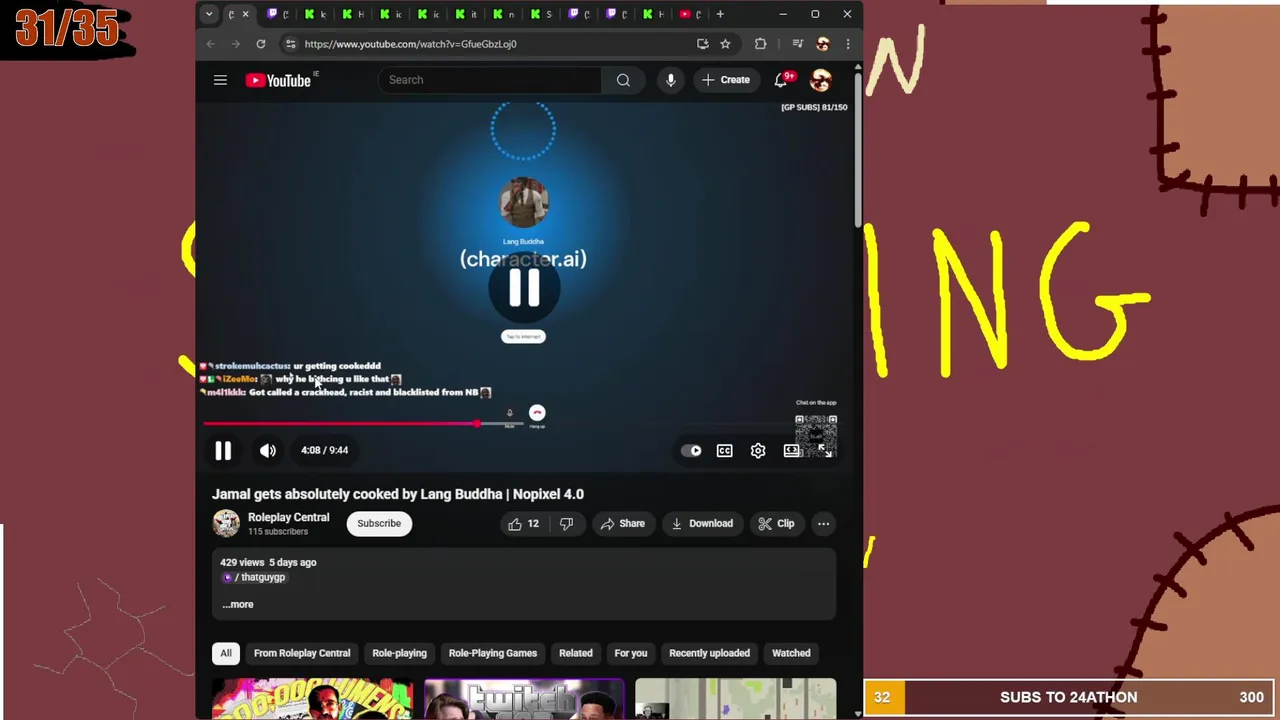This screenshot has height=720, width=1280.
Task: Open video settings gear
Action: (x=758, y=451)
